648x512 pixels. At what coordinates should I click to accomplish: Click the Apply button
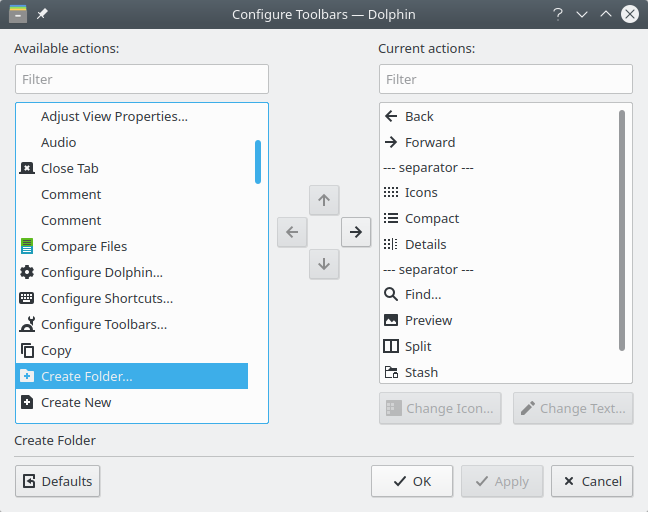[502, 481]
